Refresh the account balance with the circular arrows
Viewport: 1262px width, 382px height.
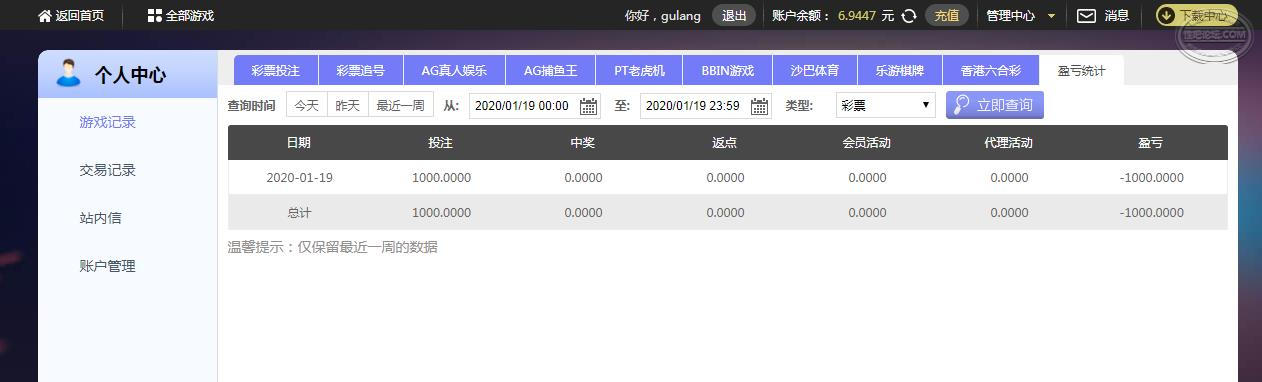pyautogui.click(x=909, y=16)
